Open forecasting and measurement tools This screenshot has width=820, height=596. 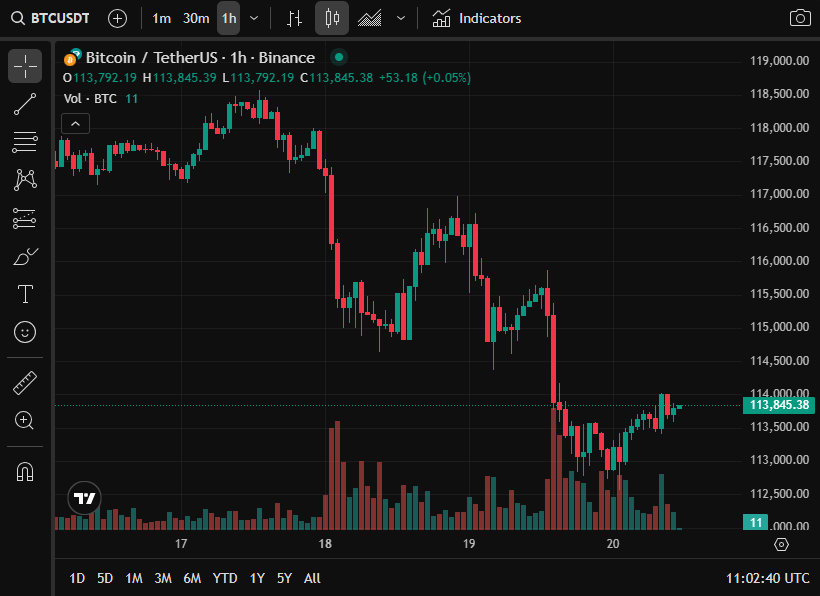[25, 219]
